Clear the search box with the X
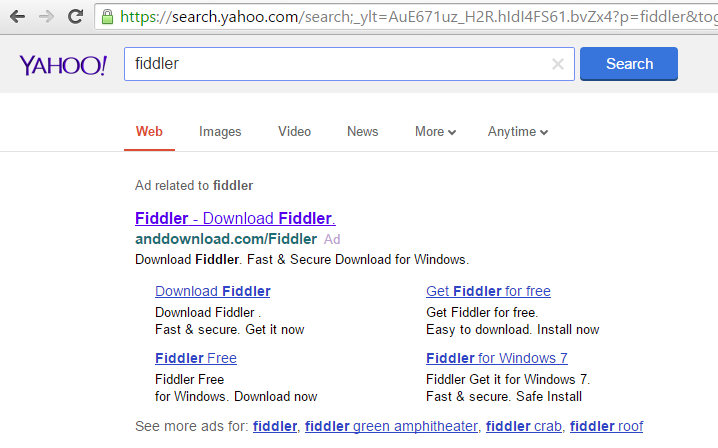The image size is (718, 448). (558, 64)
